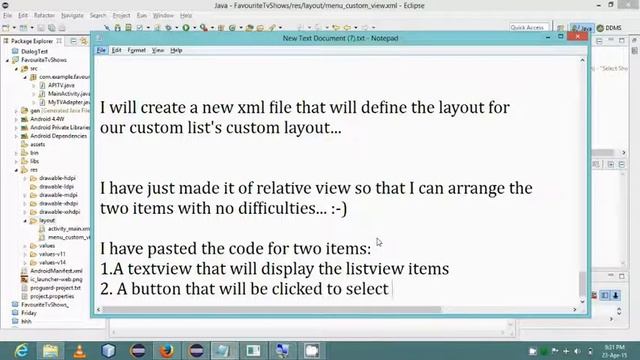This screenshot has height=360, width=640.
Task: Open Notepad Help menu
Action: coord(176,50)
